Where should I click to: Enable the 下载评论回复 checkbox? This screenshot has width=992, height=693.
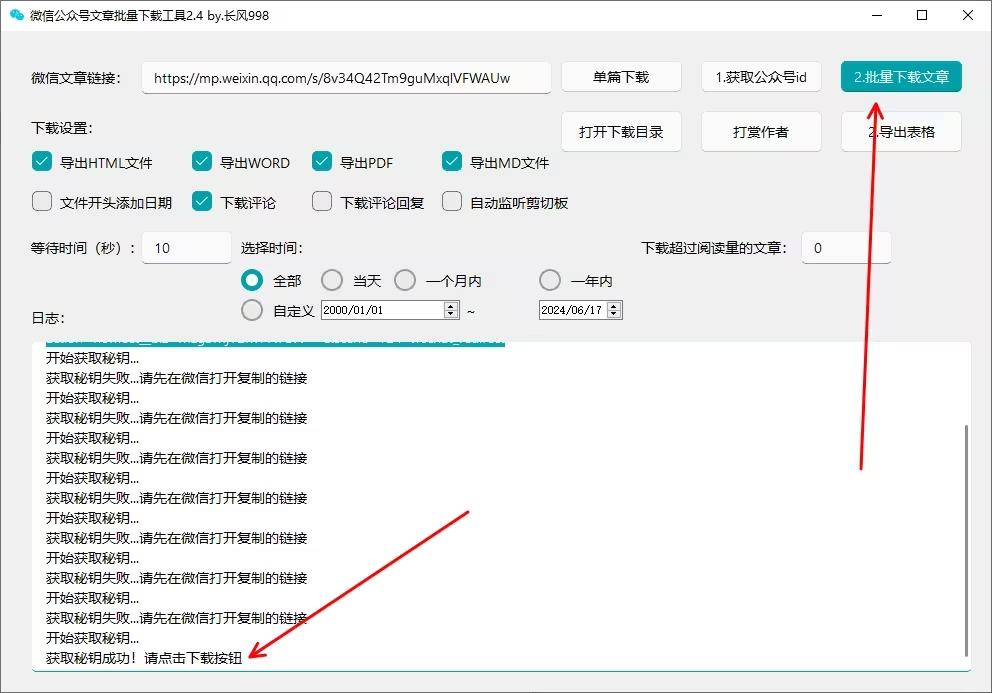tap(322, 202)
